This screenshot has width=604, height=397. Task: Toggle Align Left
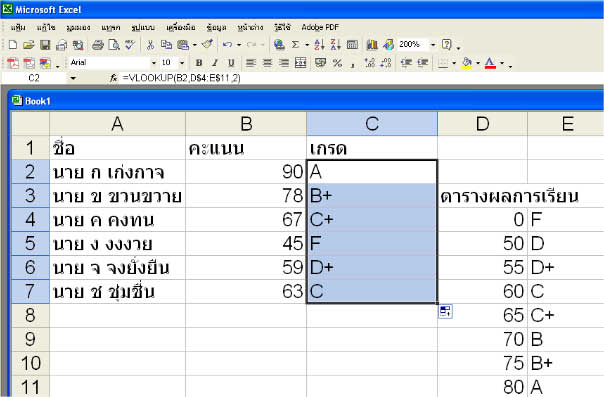tap(251, 63)
